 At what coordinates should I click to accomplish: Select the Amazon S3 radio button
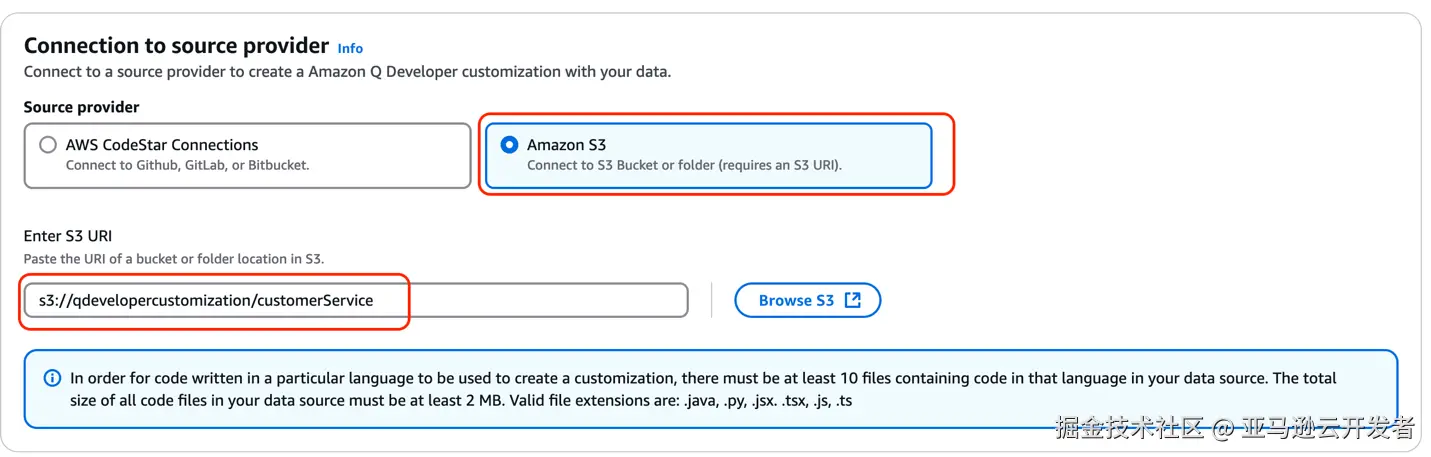click(509, 145)
